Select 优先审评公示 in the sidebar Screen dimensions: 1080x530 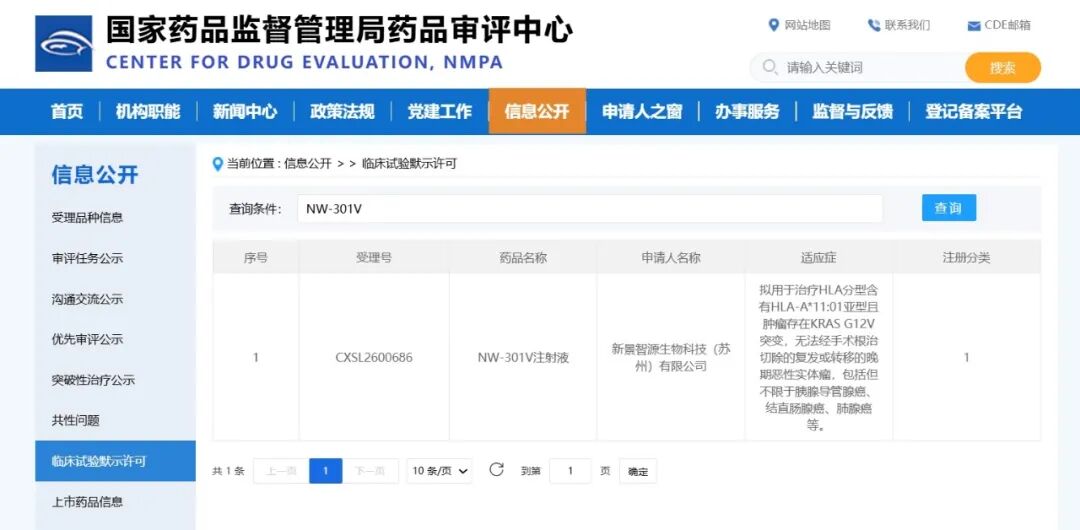click(x=87, y=339)
